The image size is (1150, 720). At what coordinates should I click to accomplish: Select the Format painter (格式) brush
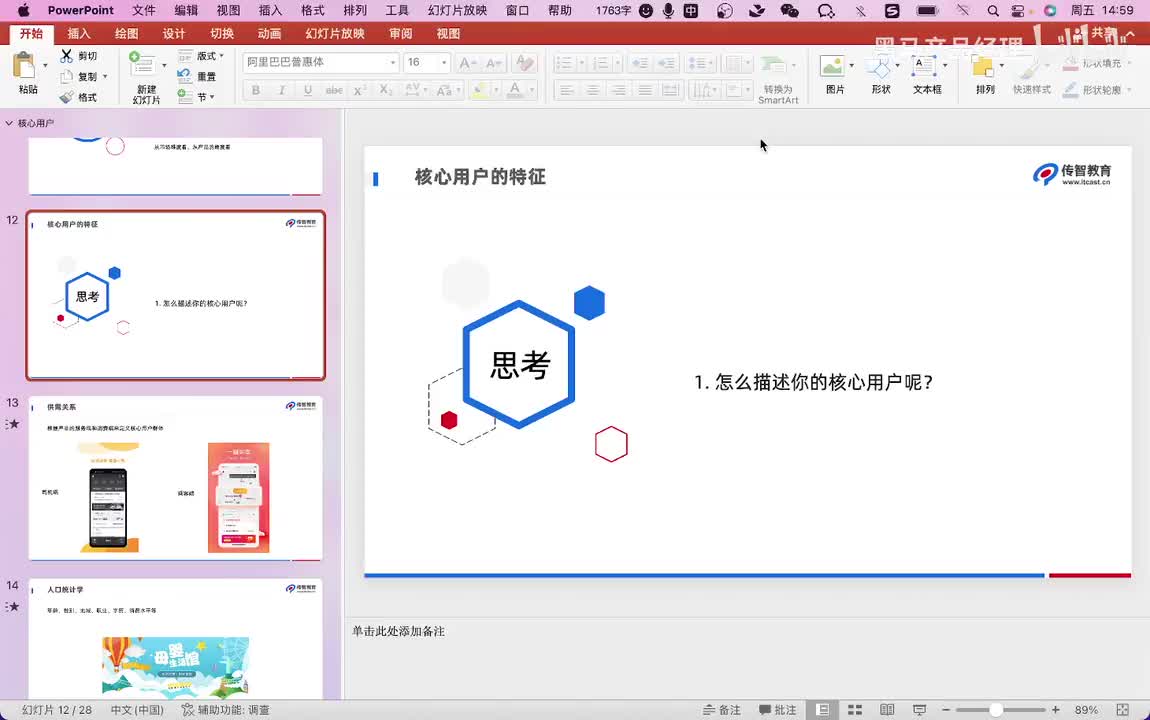[67, 97]
